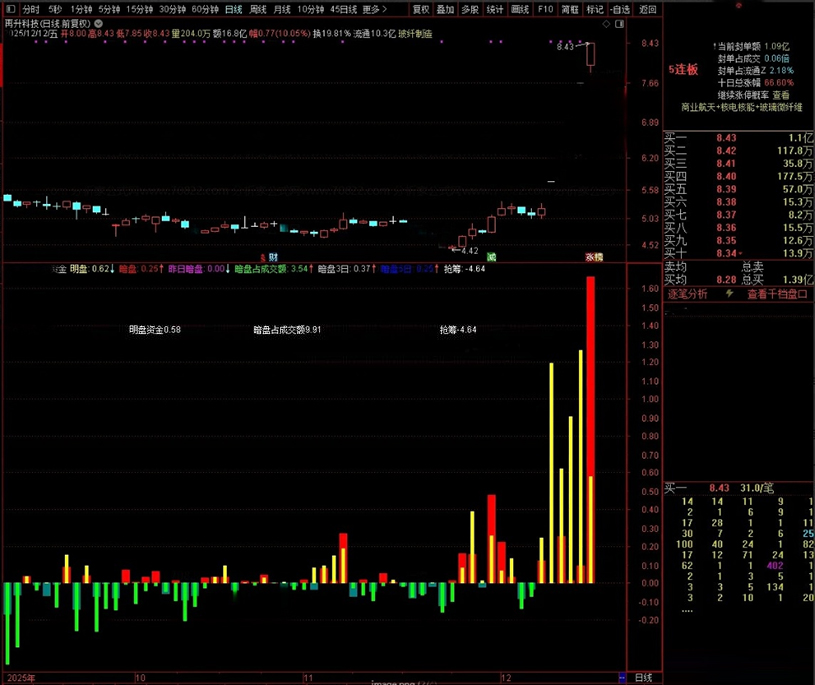815x685 pixels.
Task: Click 标记 mark button
Action: tap(595, 9)
